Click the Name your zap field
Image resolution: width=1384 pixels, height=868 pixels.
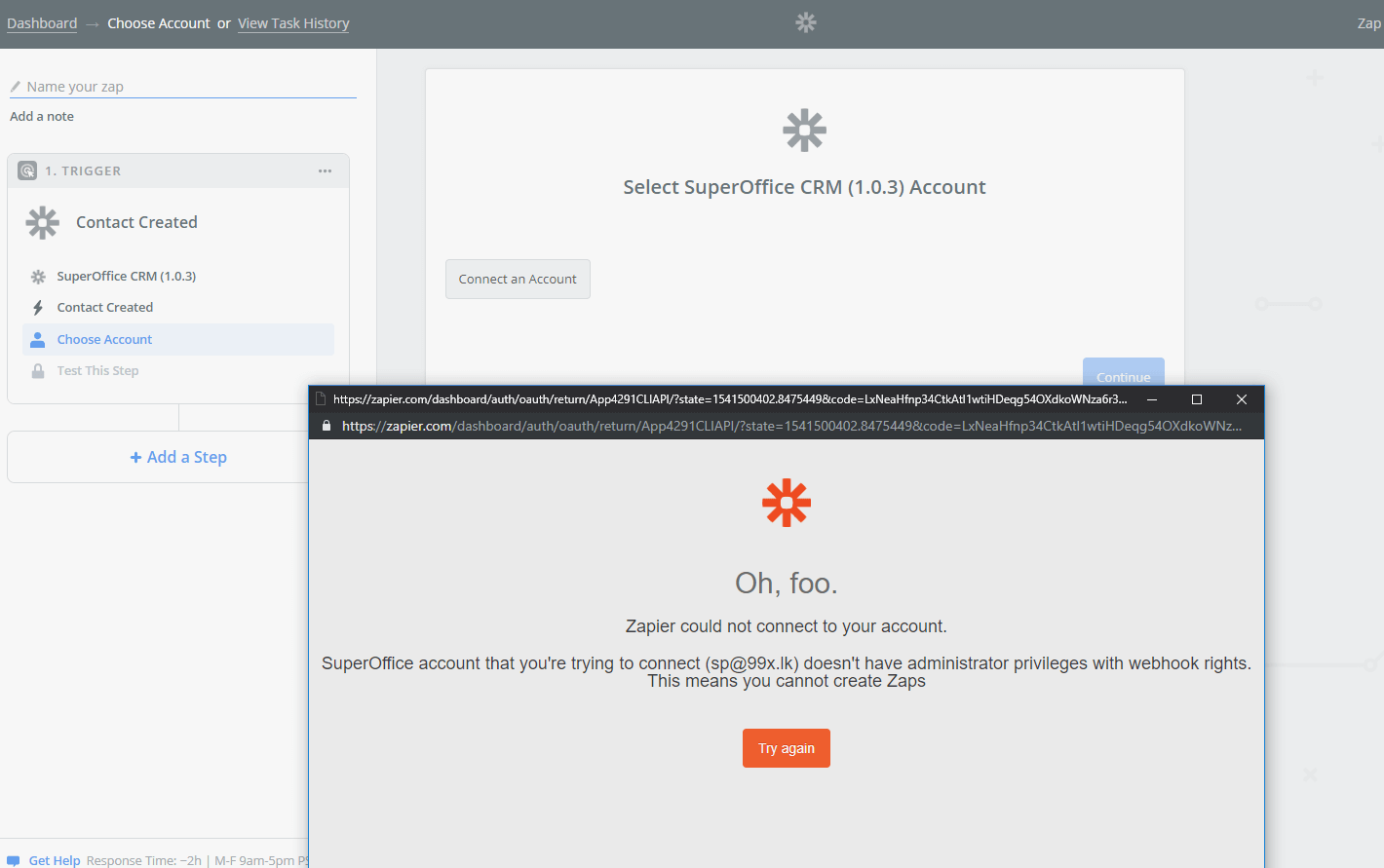coord(185,87)
